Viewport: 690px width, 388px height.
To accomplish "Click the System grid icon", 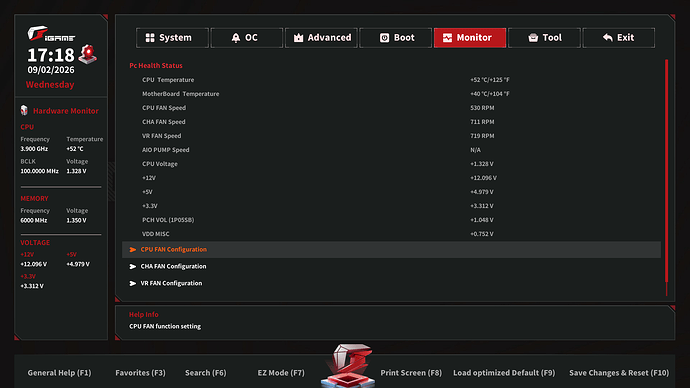I will 150,38.
